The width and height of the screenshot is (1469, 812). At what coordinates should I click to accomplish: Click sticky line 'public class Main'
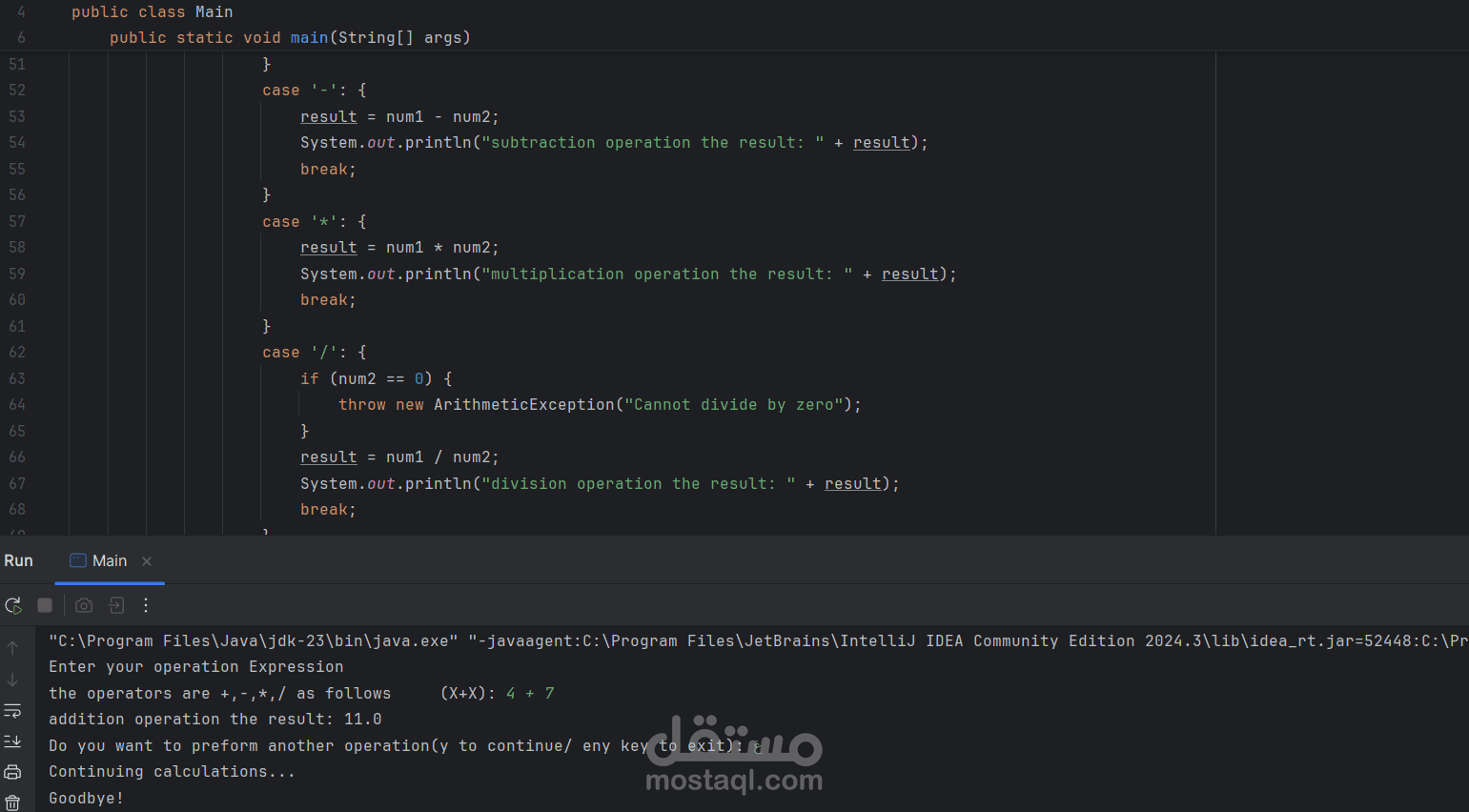click(x=153, y=12)
